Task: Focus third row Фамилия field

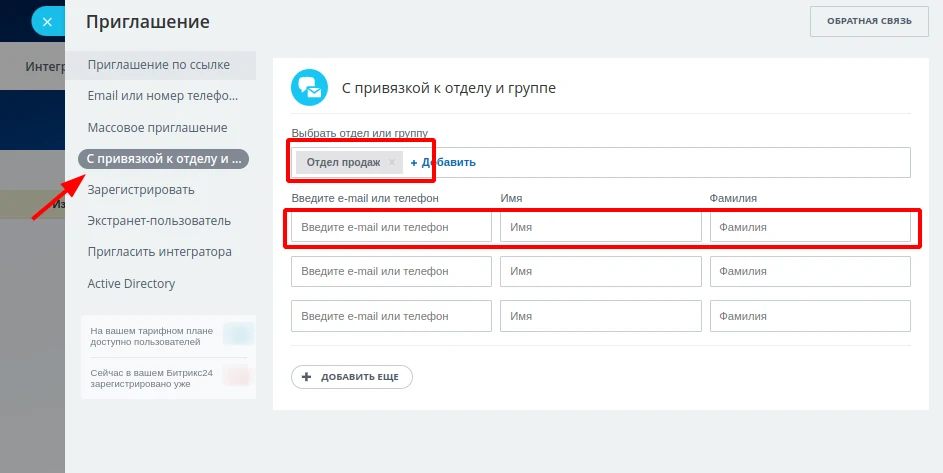Action: 810,316
